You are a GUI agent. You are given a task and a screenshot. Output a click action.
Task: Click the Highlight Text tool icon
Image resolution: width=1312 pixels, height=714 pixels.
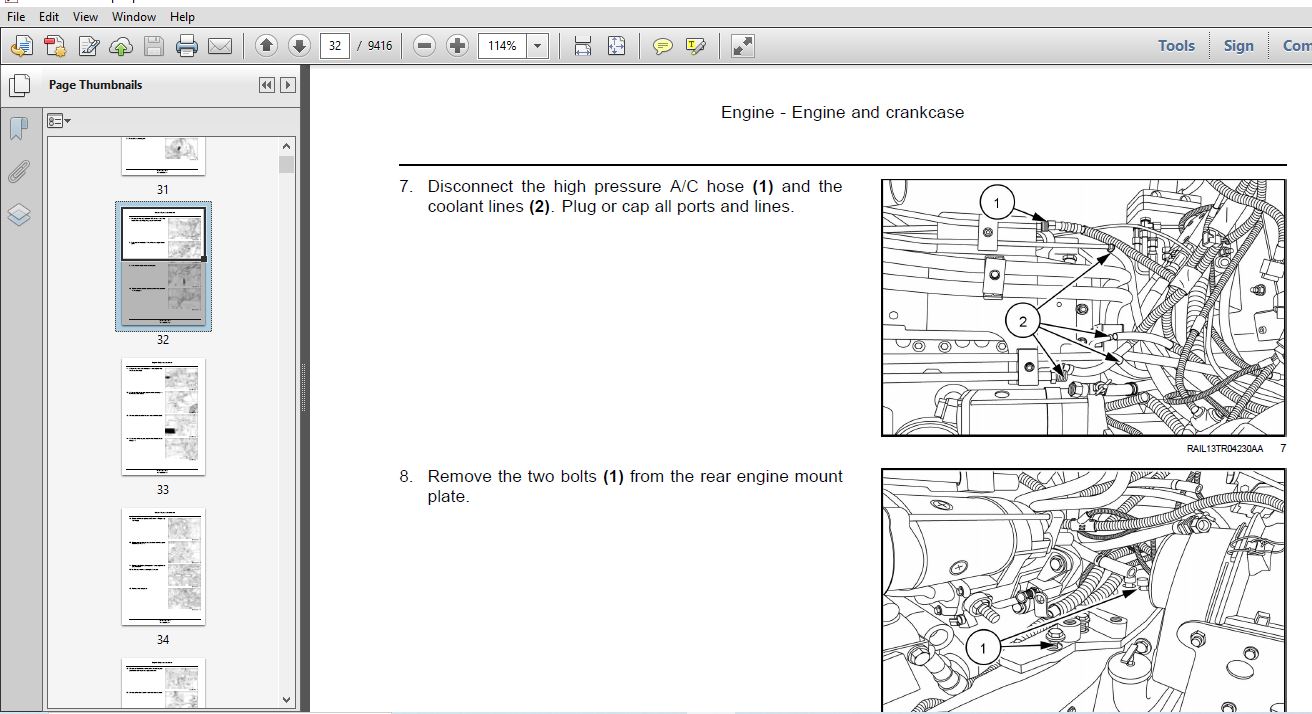click(x=696, y=45)
